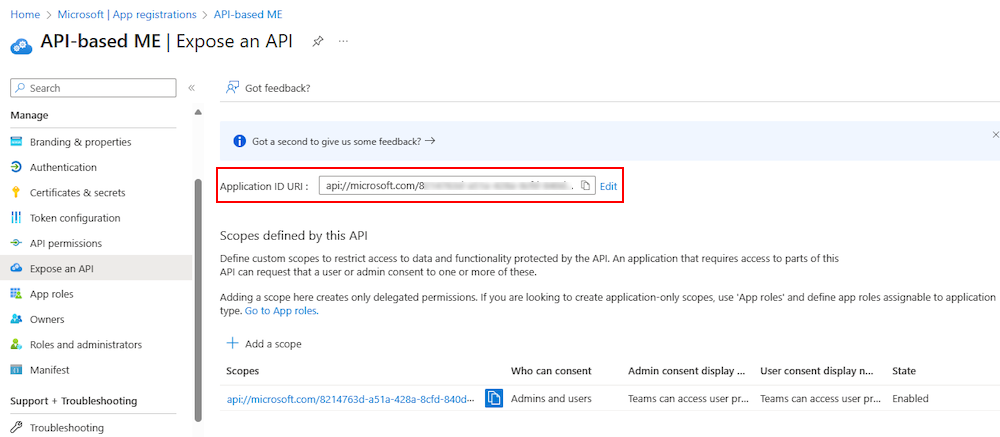Screen dimensions: 1000x437
Task: Click the Manifest icon
Action: 17,370
